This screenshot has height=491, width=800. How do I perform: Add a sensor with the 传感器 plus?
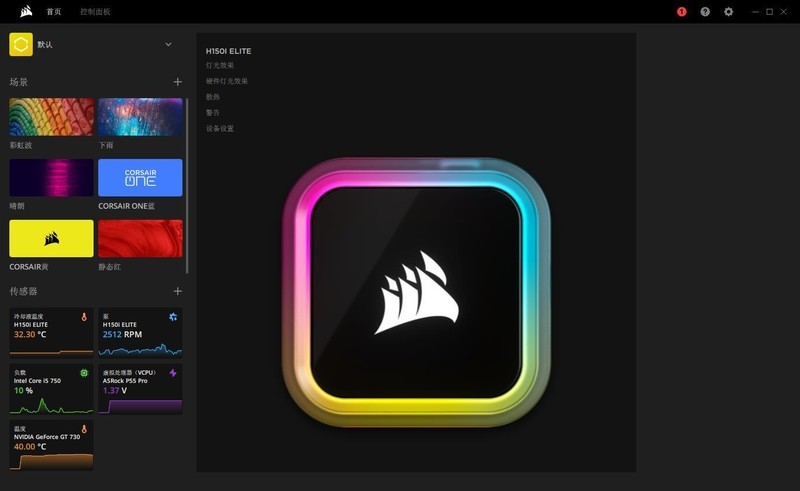tap(178, 291)
